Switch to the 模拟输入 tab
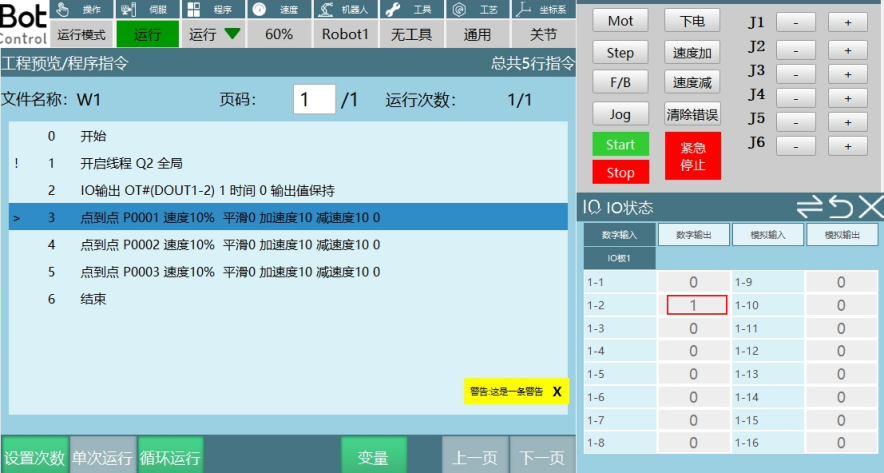884x473 pixels. click(x=767, y=235)
